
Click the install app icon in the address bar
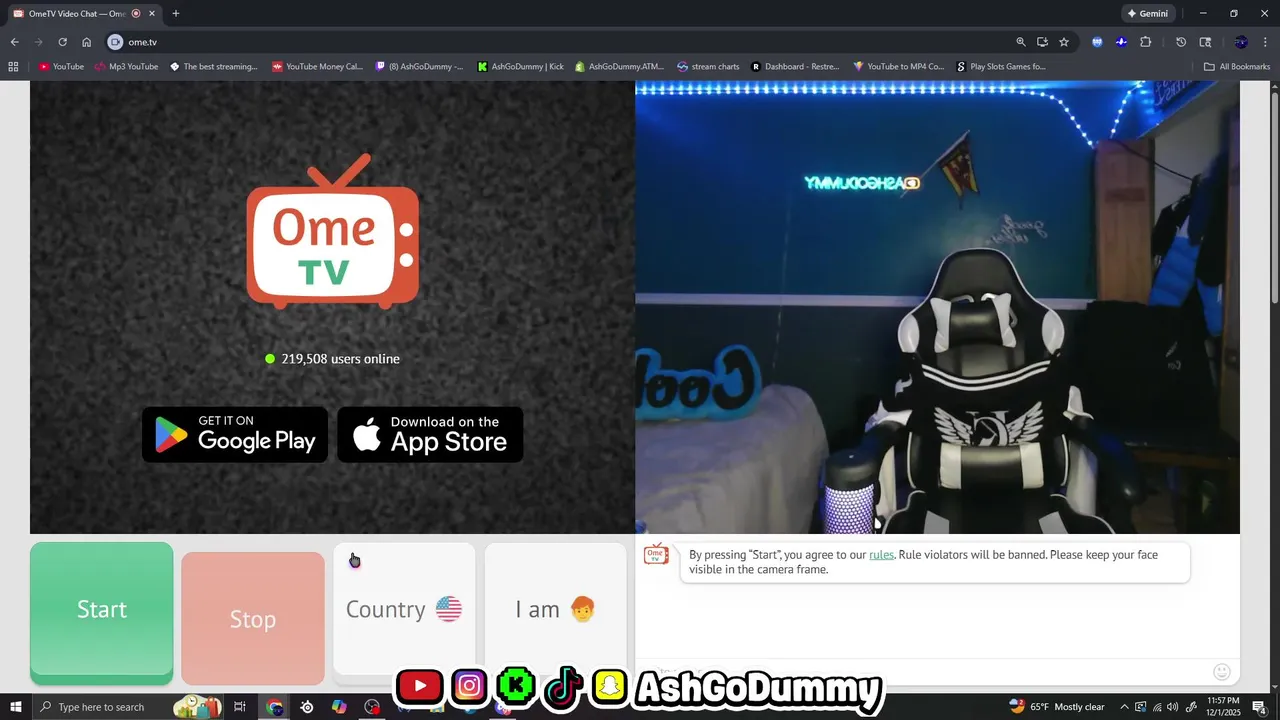tap(1042, 42)
